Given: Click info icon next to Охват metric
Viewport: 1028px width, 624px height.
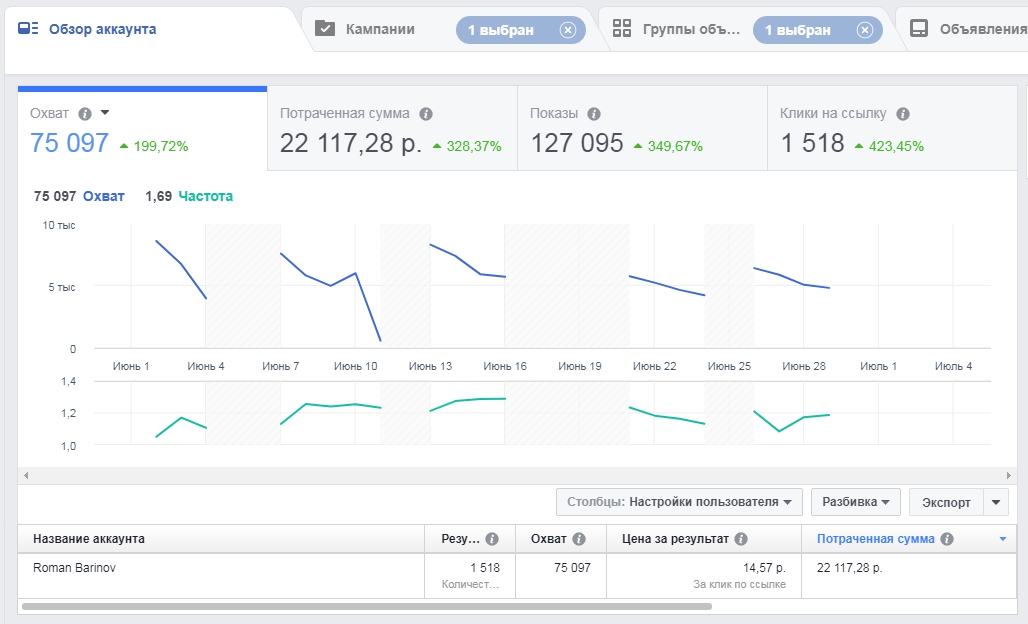Looking at the screenshot, I should [x=85, y=114].
